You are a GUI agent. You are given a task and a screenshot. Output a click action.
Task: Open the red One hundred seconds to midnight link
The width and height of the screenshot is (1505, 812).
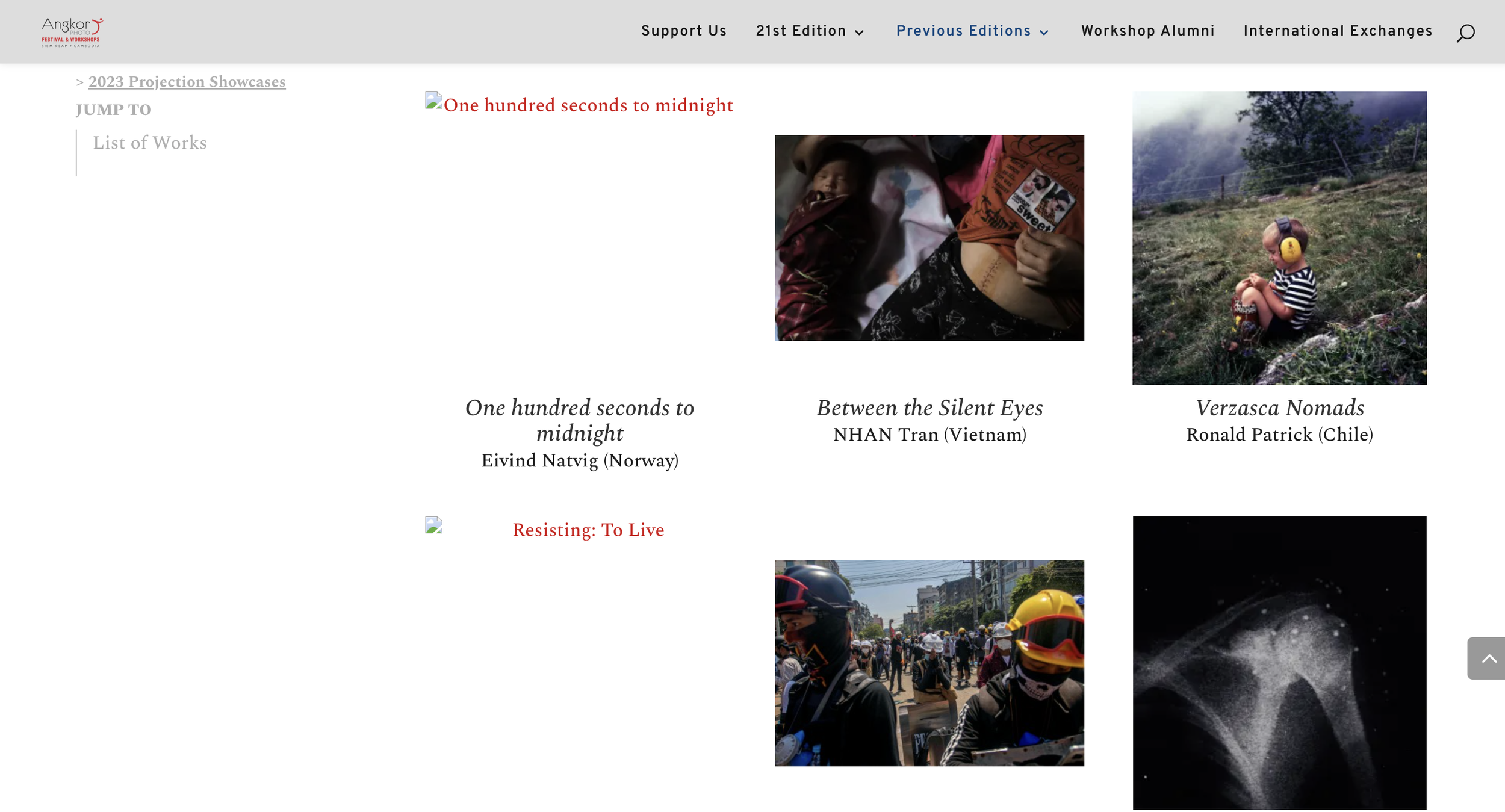(x=588, y=105)
